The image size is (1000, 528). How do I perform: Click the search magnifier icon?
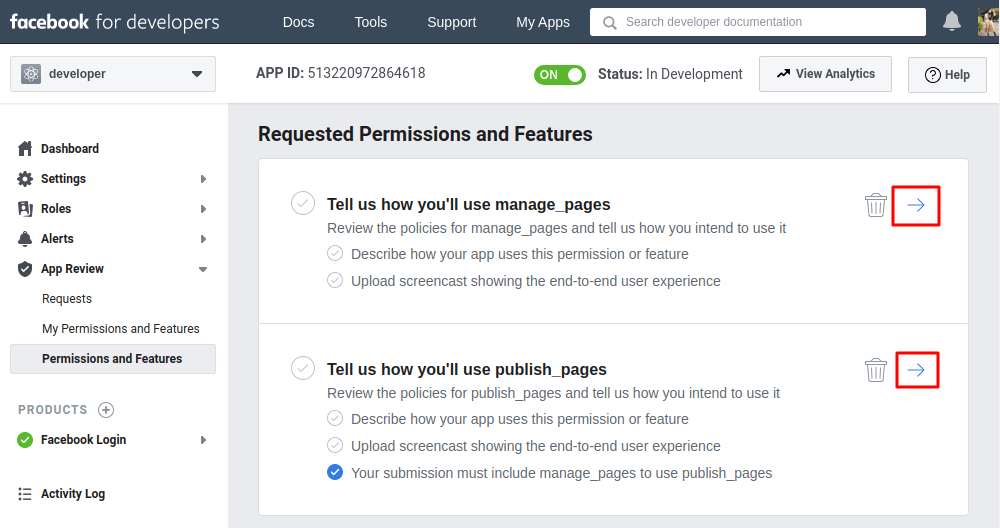coord(610,23)
